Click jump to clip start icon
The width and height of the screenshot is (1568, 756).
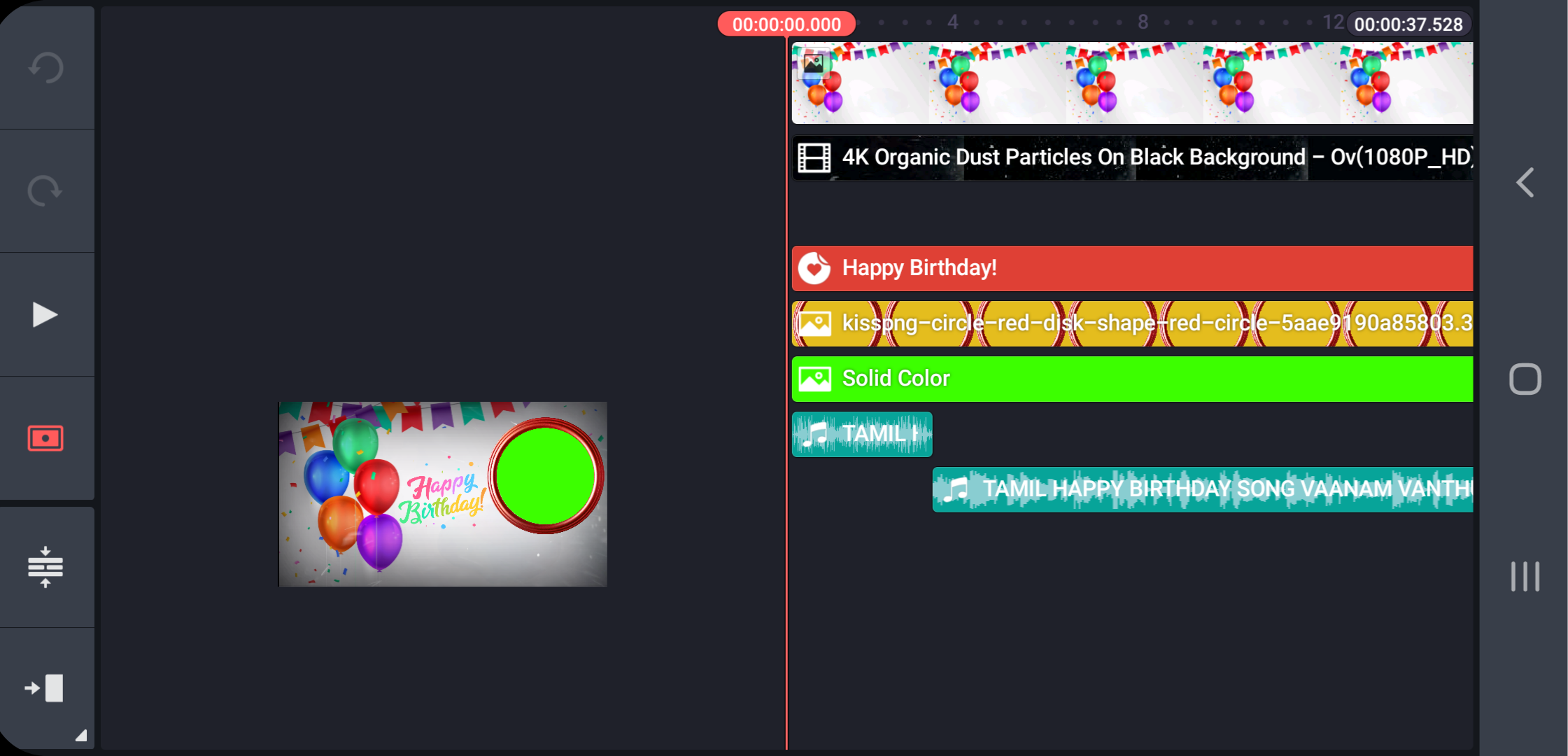pyautogui.click(x=45, y=688)
